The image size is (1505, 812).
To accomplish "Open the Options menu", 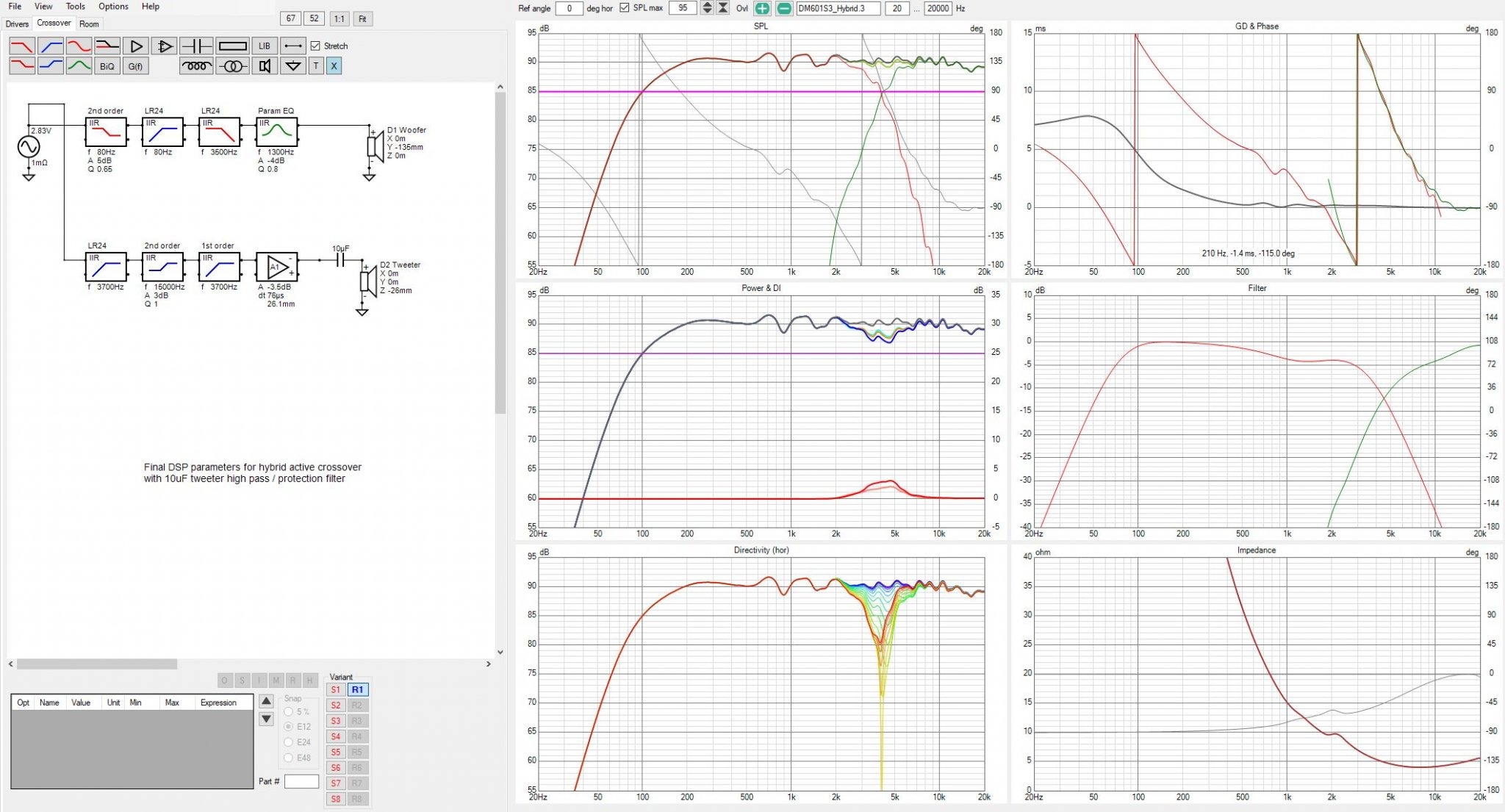I will 113,7.
